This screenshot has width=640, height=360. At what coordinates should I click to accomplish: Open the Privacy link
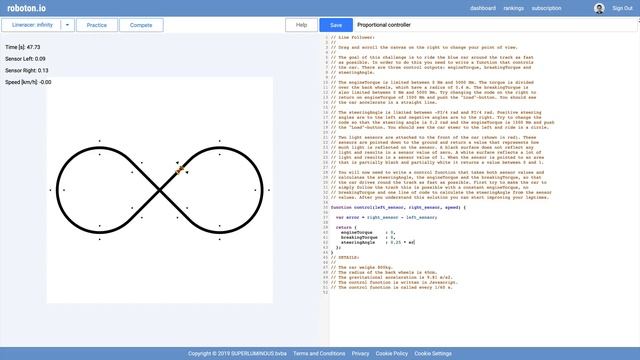(x=360, y=353)
